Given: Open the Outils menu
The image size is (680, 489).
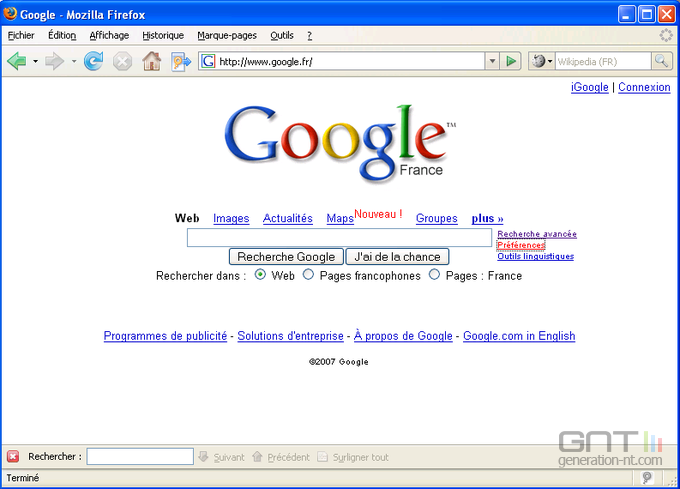Looking at the screenshot, I should tap(282, 35).
